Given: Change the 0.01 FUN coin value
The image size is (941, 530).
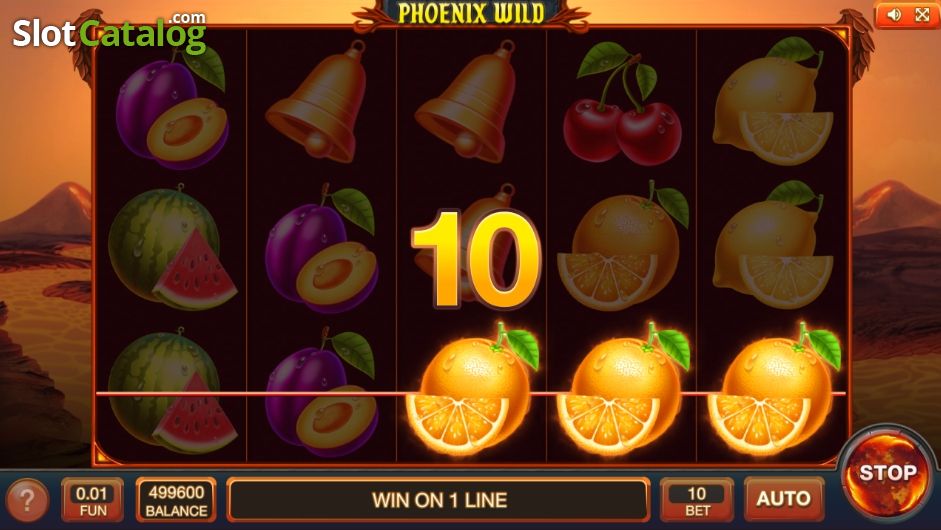Looking at the screenshot, I should tap(92, 499).
